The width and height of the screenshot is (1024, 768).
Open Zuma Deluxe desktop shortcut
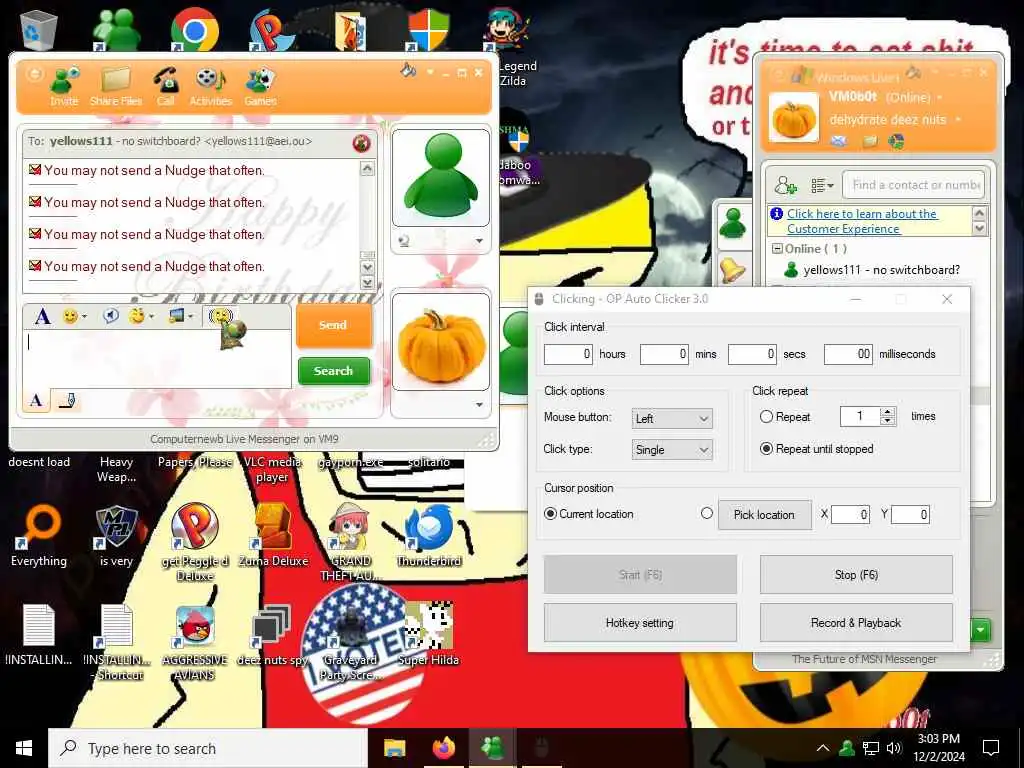tap(273, 536)
